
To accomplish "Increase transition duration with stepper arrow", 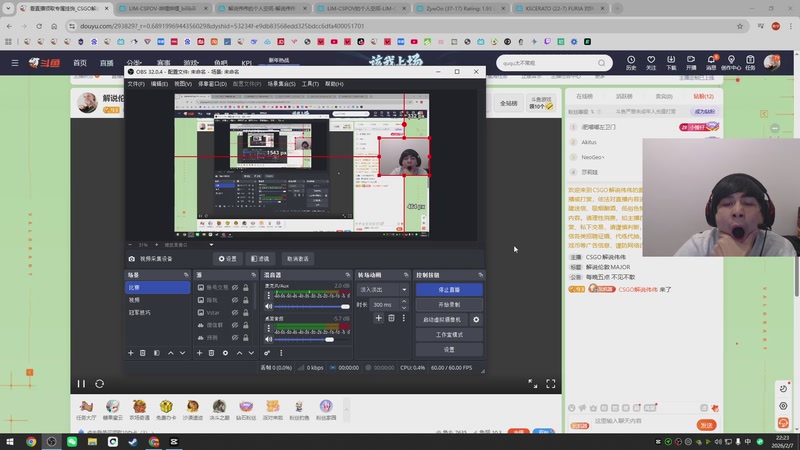I will coord(404,302).
